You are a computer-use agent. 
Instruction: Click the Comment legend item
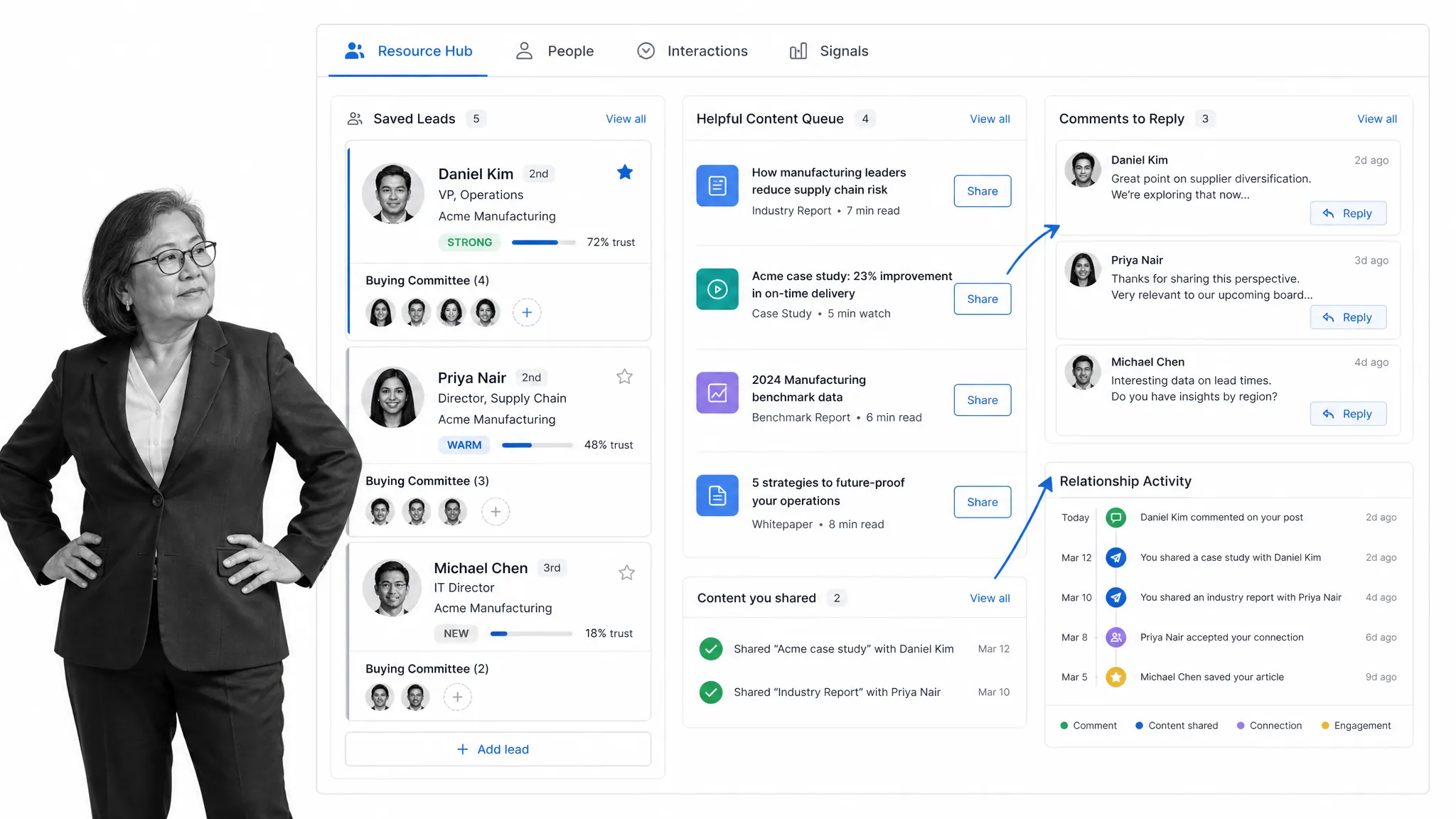tap(1088, 726)
